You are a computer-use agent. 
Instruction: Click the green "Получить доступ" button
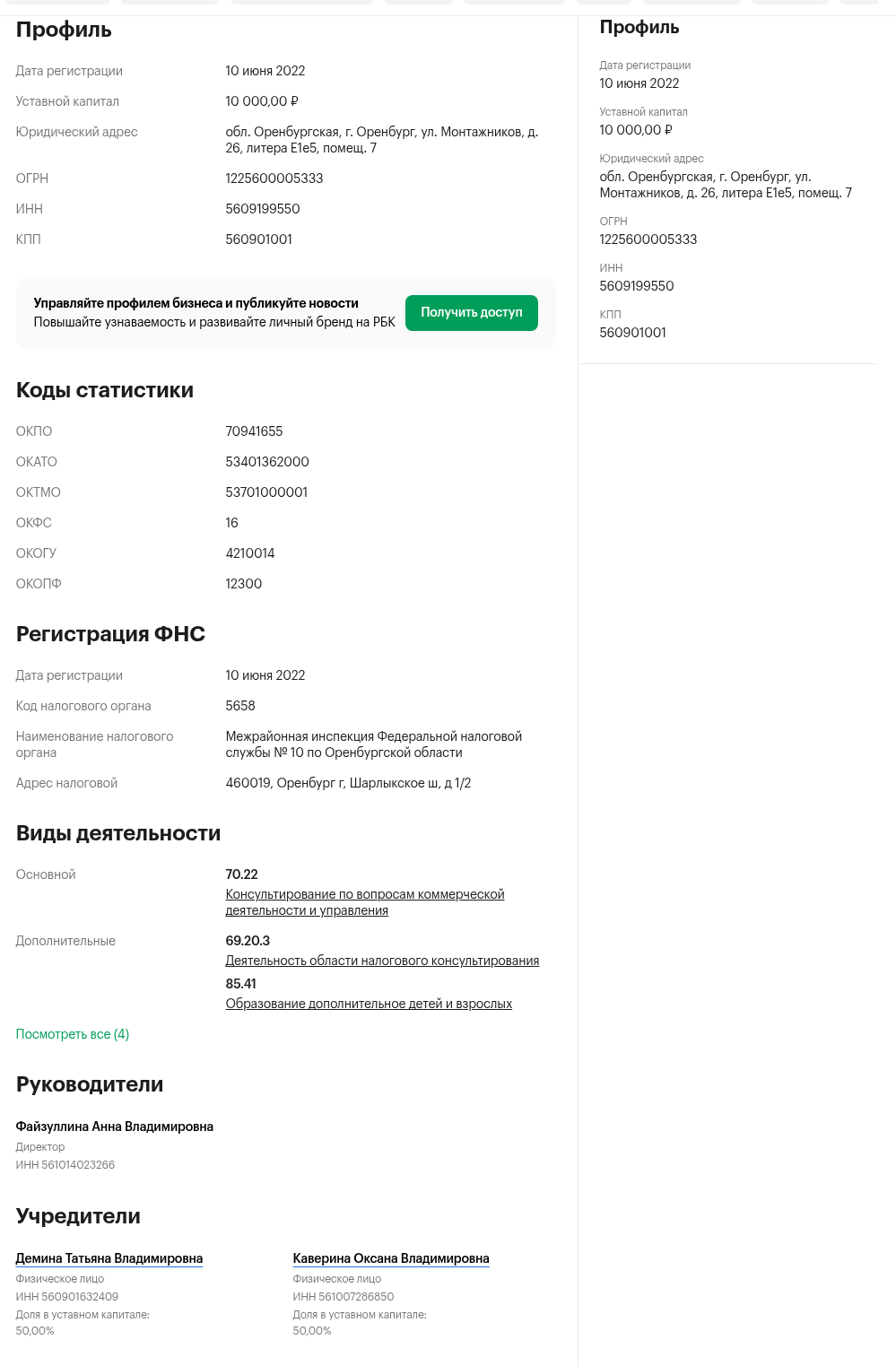pos(471,312)
